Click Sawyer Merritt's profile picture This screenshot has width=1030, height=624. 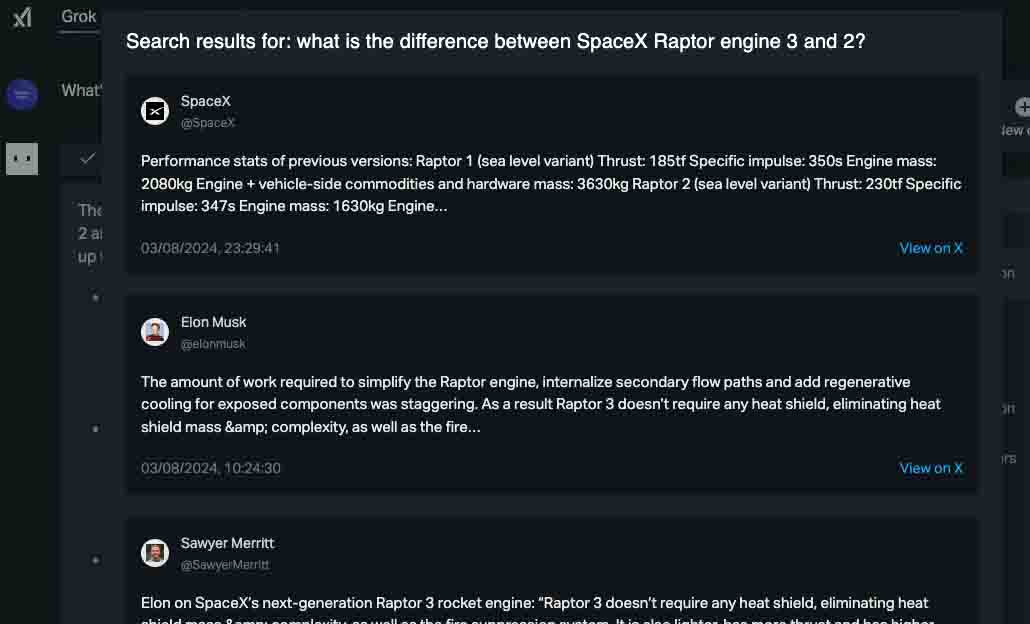pyautogui.click(x=155, y=553)
